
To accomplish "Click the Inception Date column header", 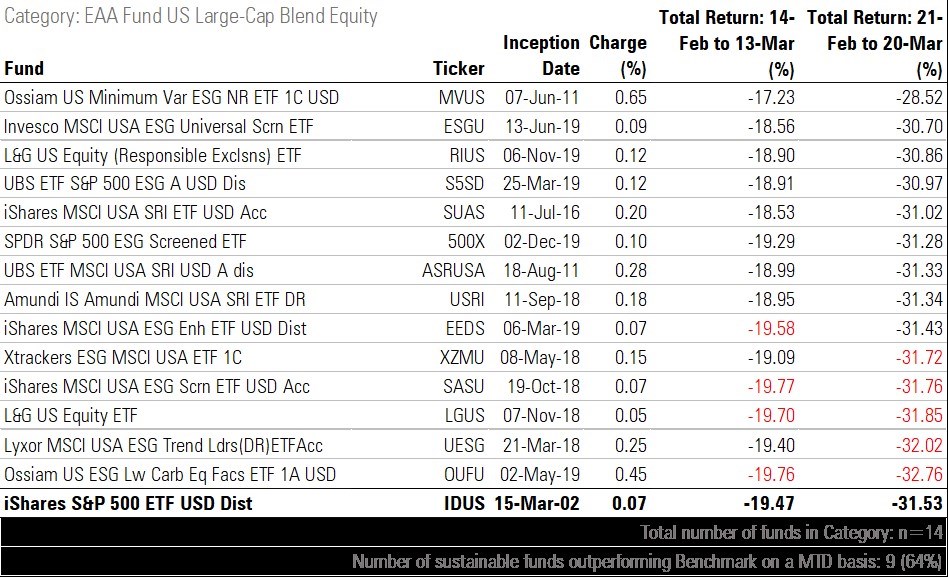I will pos(541,56).
